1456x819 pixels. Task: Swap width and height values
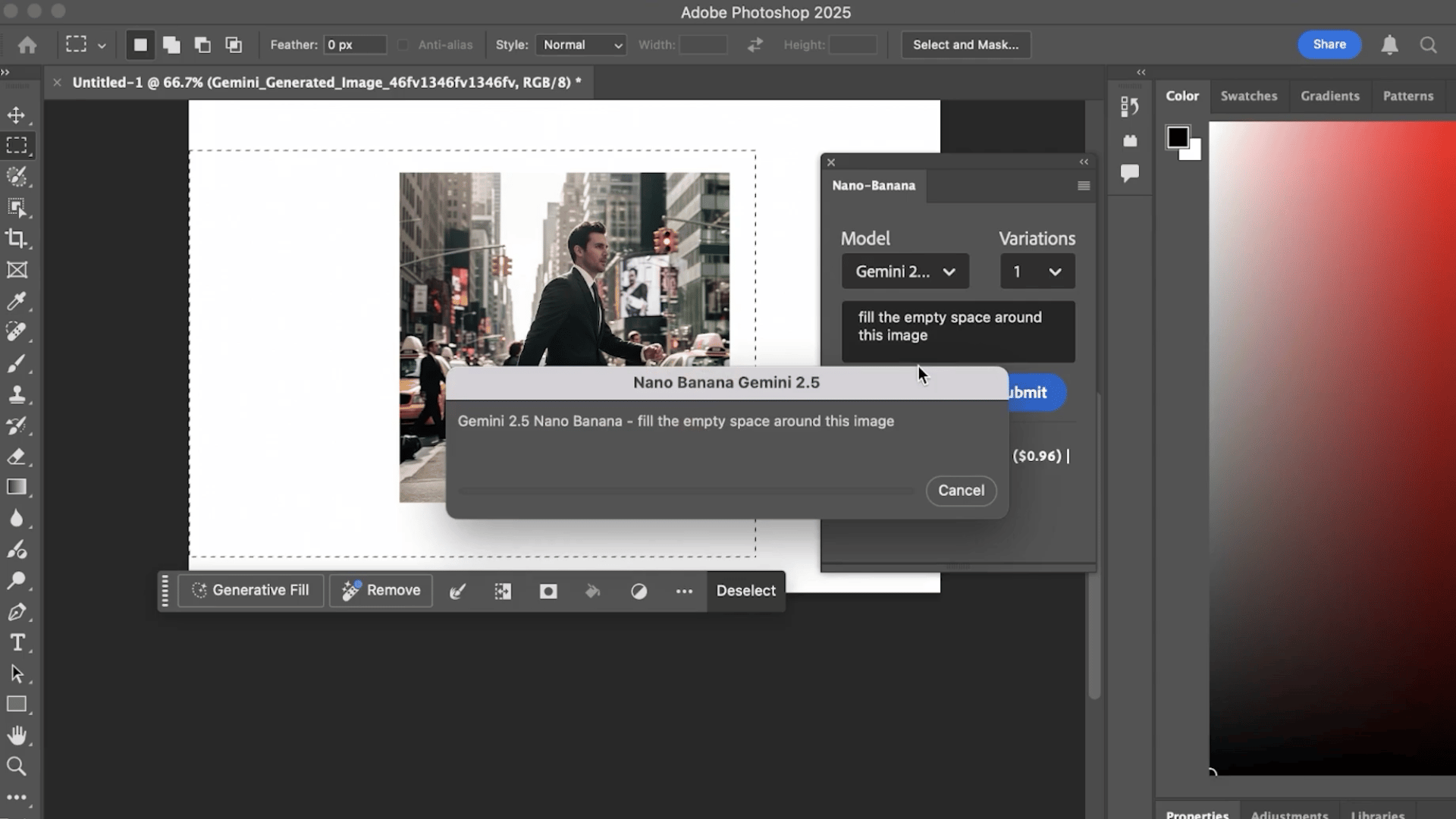click(x=755, y=45)
